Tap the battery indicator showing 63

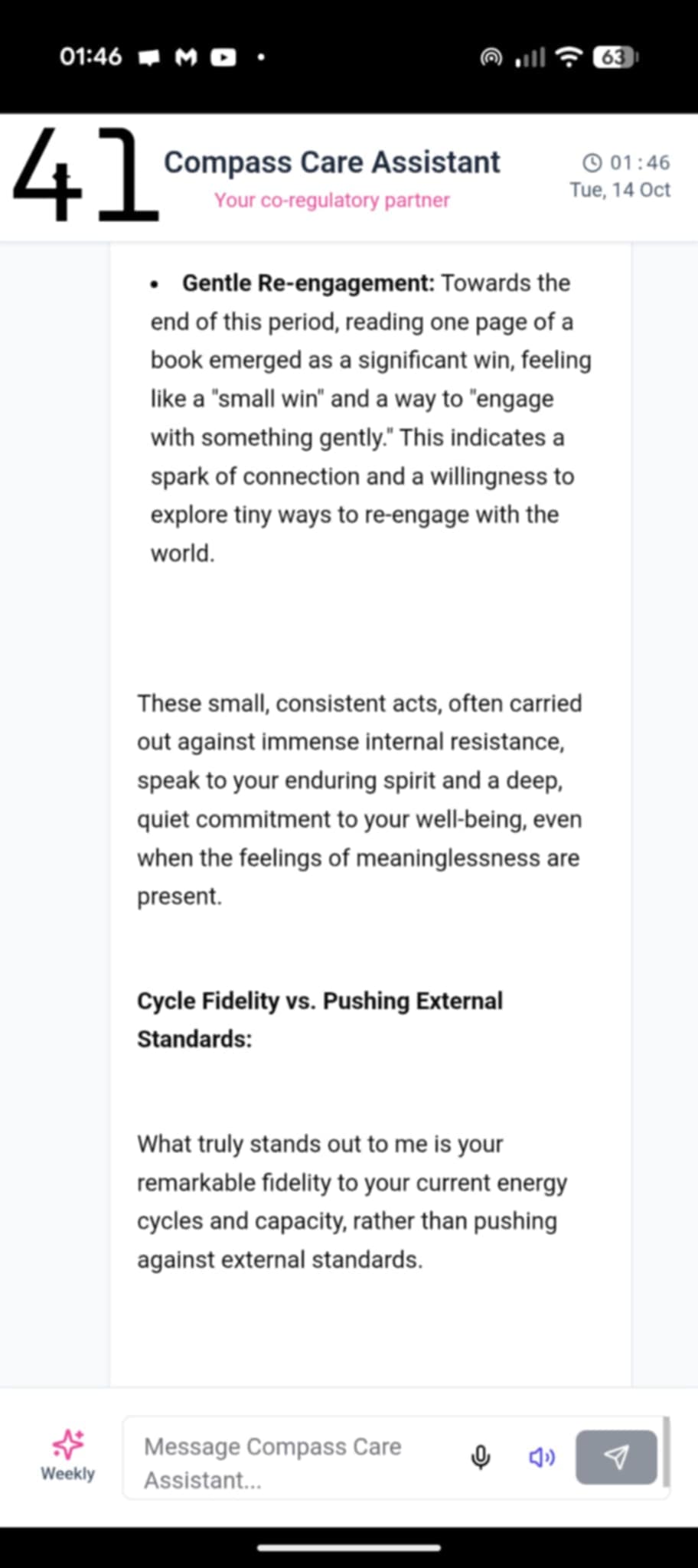(x=615, y=57)
